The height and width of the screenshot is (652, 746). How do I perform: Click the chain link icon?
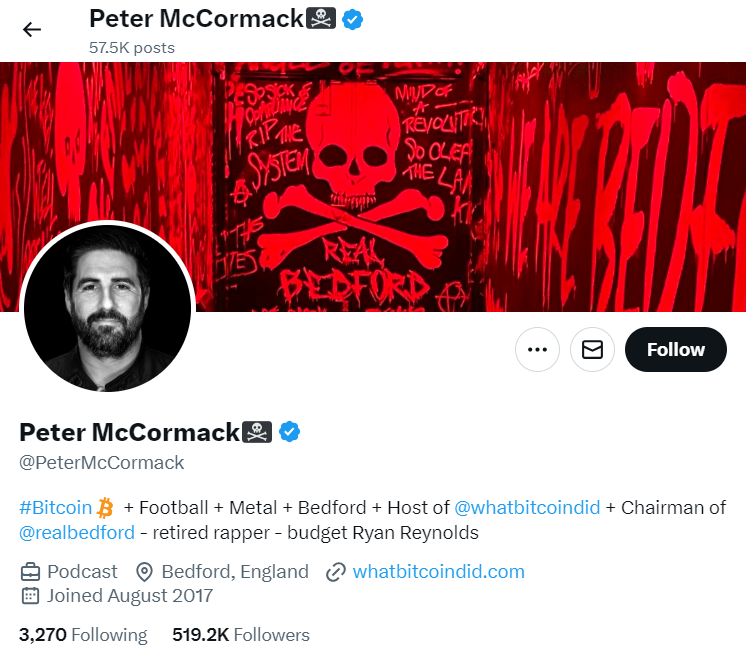(x=335, y=572)
